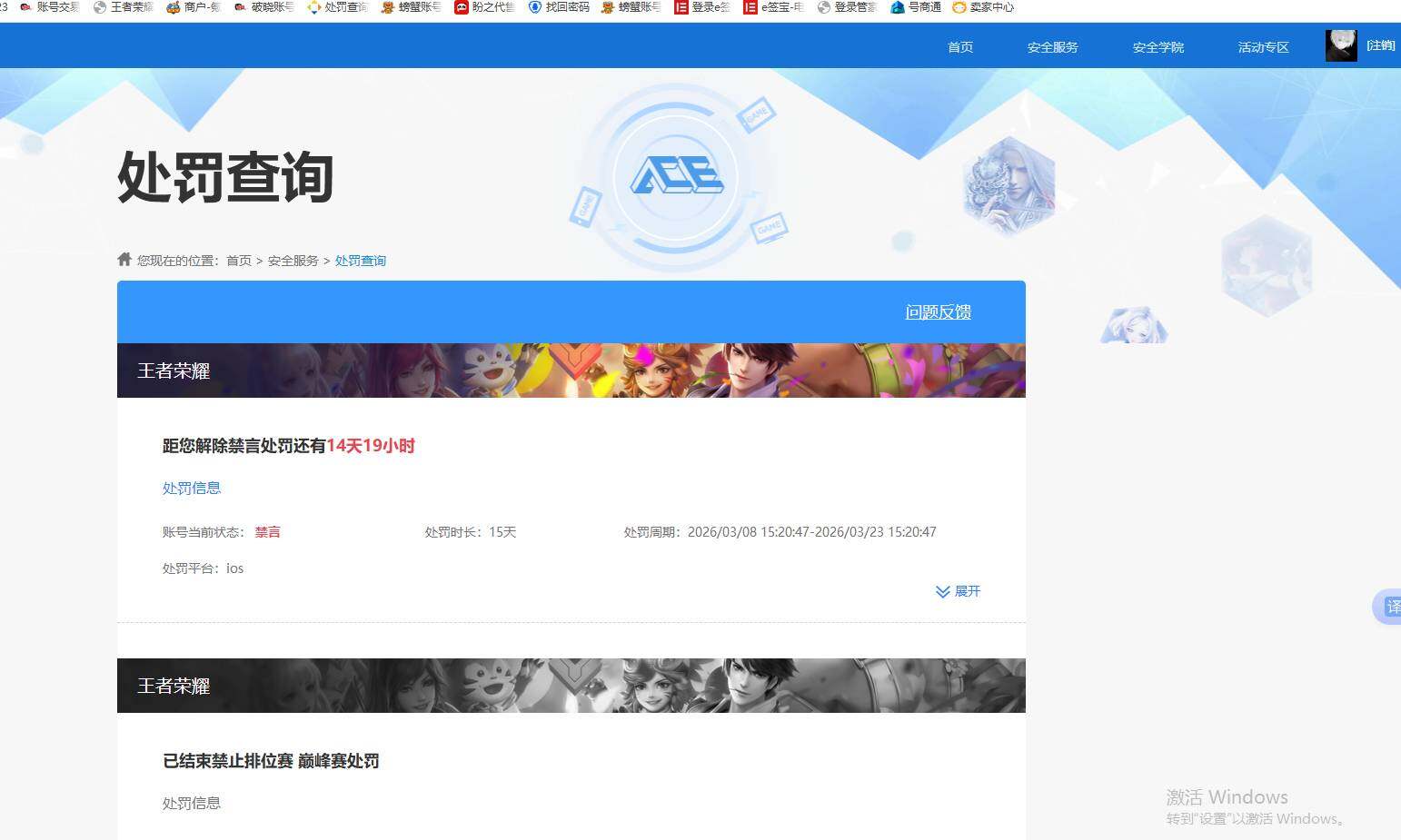The height and width of the screenshot is (840, 1401).
Task: Open the 处罚信息 link
Action: point(191,488)
